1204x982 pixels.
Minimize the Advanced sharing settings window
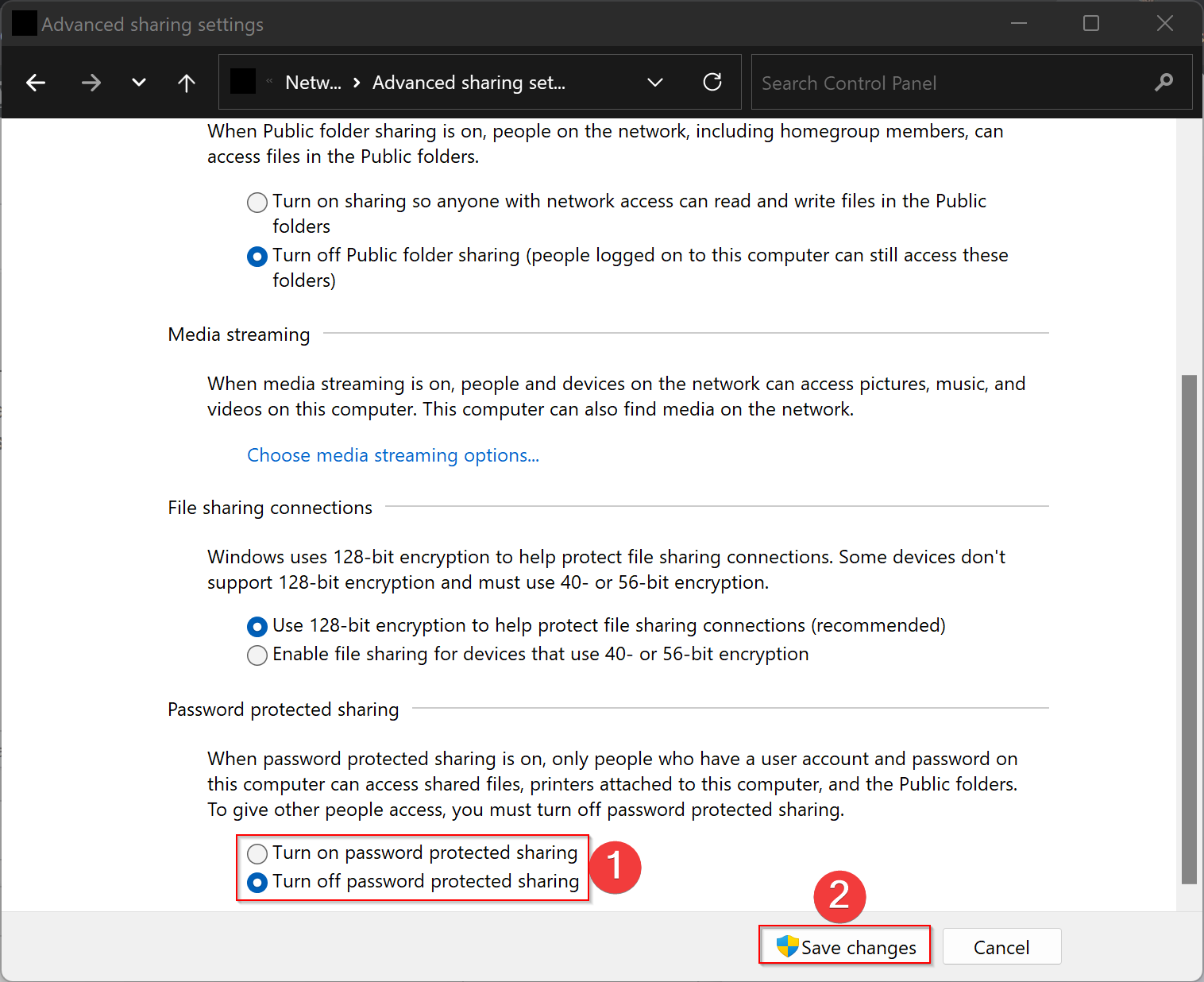(1019, 24)
